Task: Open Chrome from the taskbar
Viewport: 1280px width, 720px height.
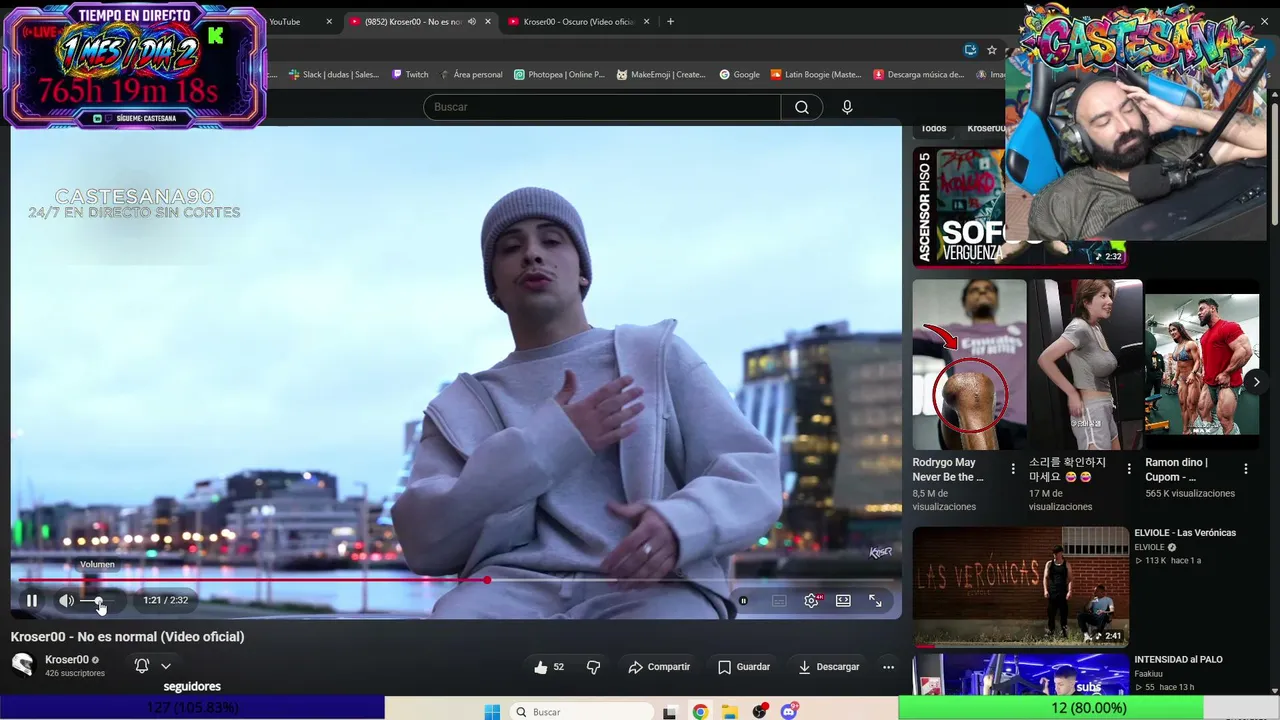Action: coord(700,712)
